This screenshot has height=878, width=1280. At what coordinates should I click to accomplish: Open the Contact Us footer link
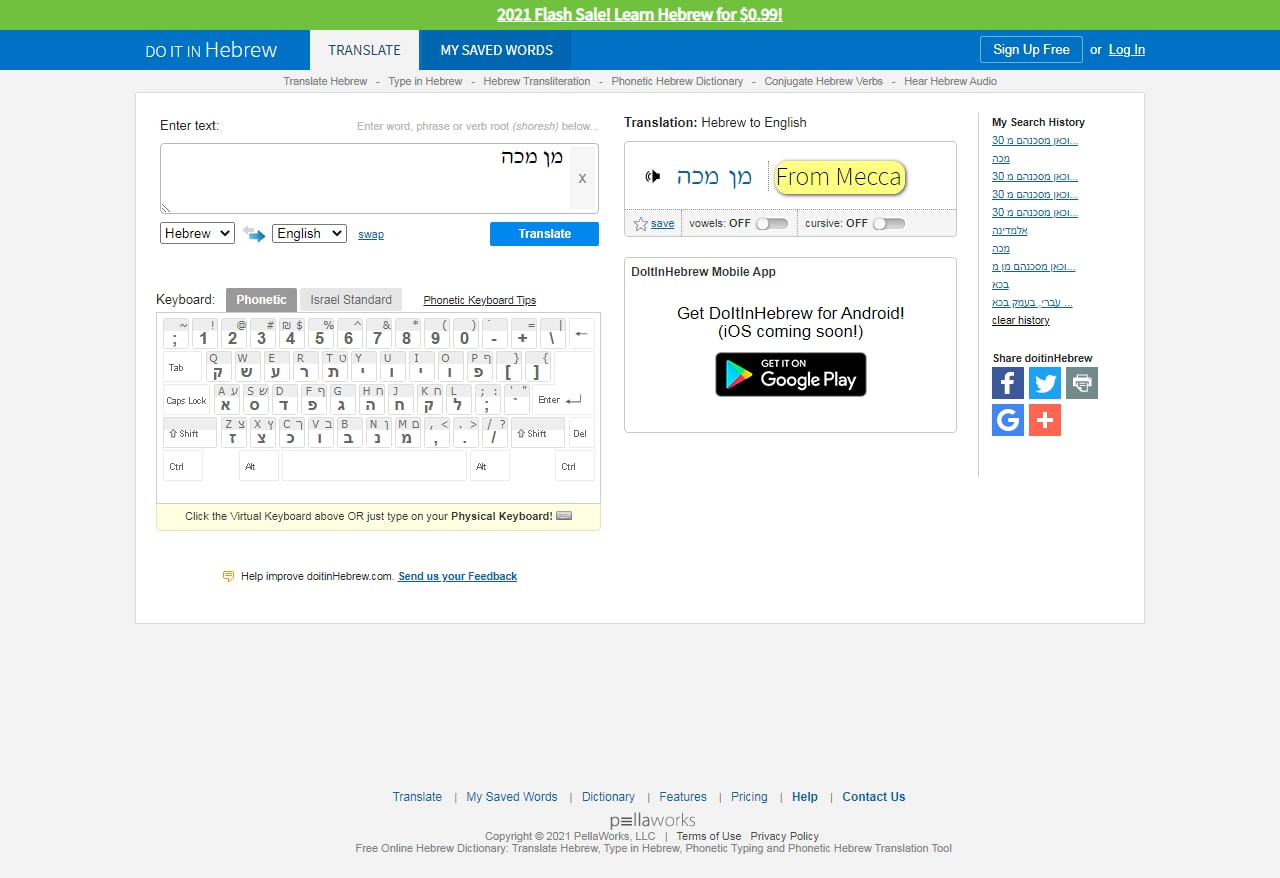click(x=874, y=797)
